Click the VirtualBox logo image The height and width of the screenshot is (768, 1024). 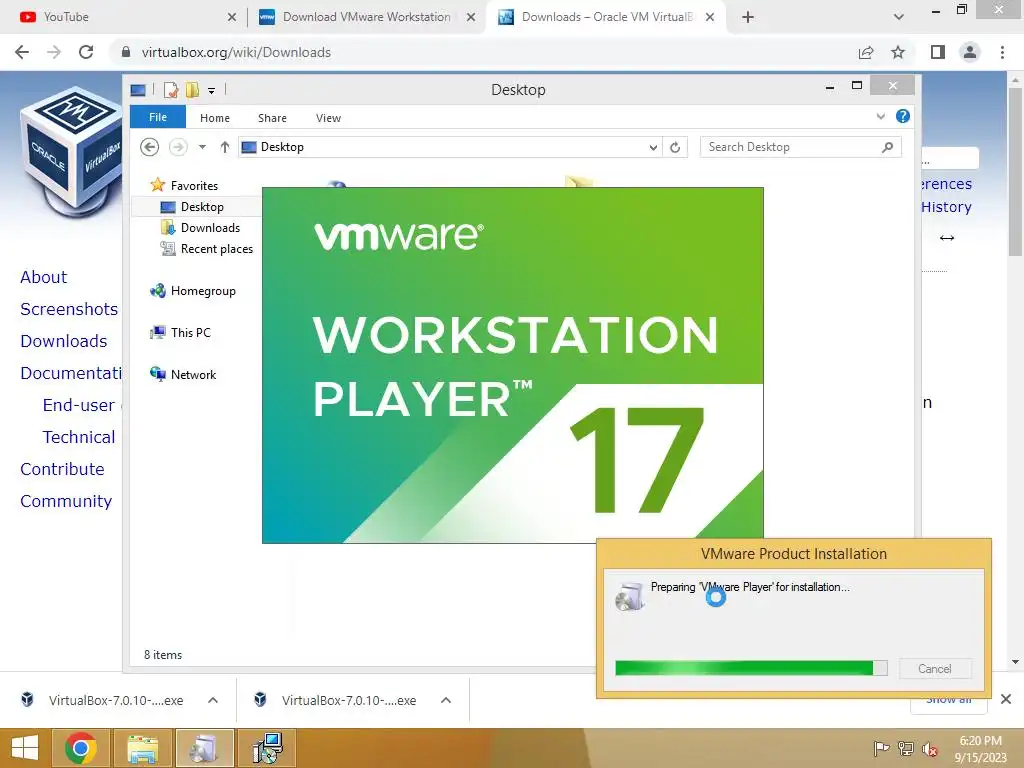pyautogui.click(x=71, y=153)
